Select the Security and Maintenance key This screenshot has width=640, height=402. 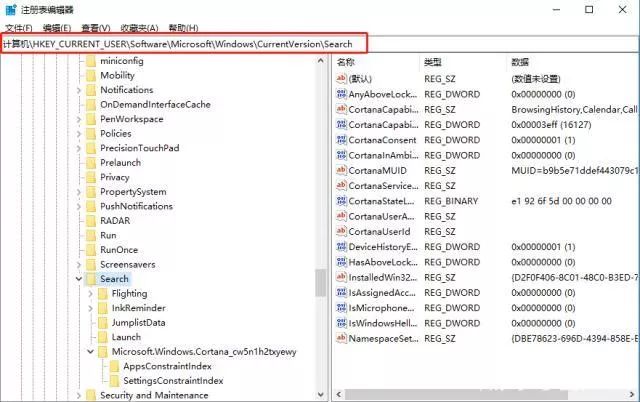point(154,395)
